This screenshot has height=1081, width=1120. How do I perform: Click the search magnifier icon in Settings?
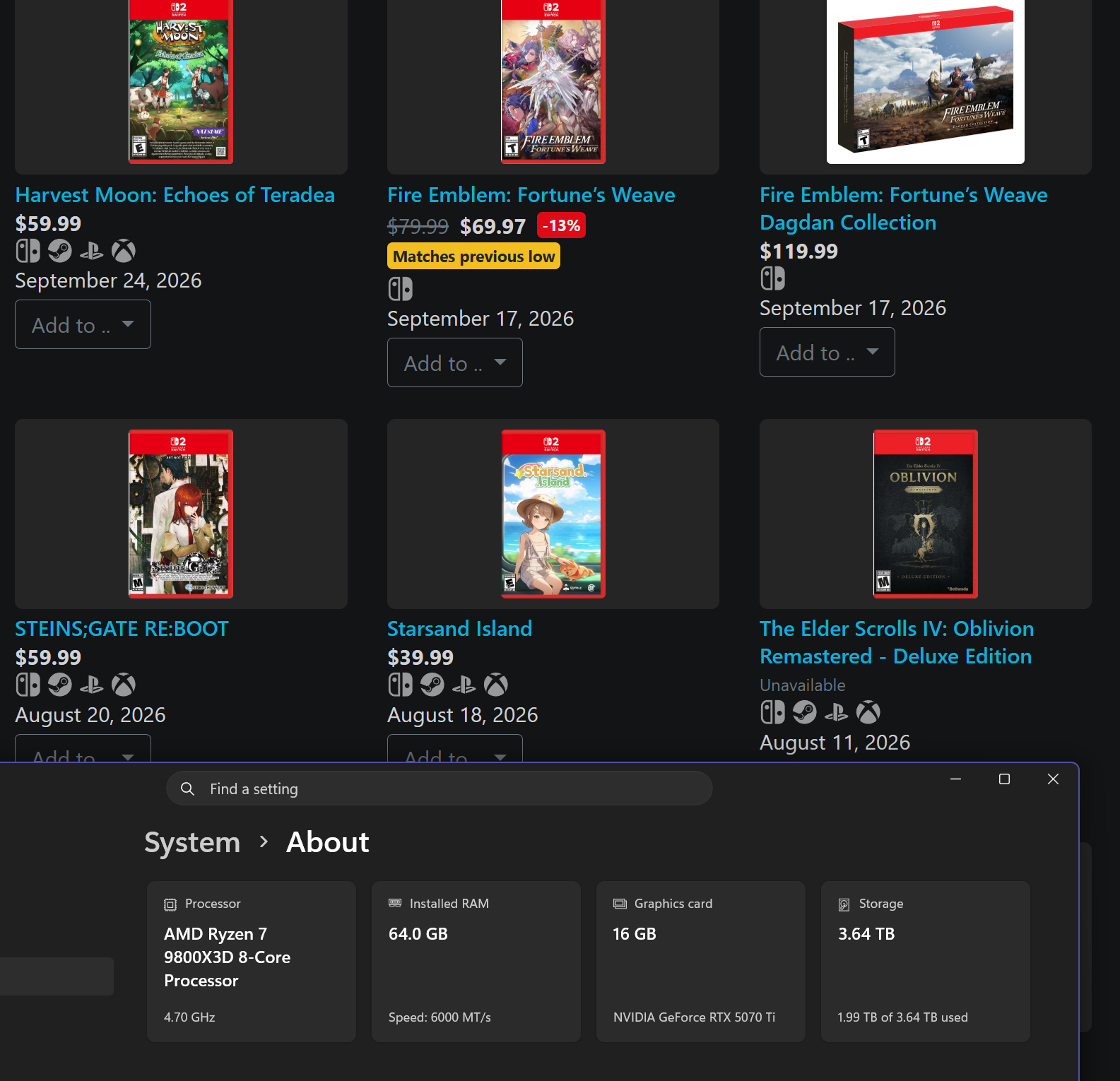click(187, 788)
